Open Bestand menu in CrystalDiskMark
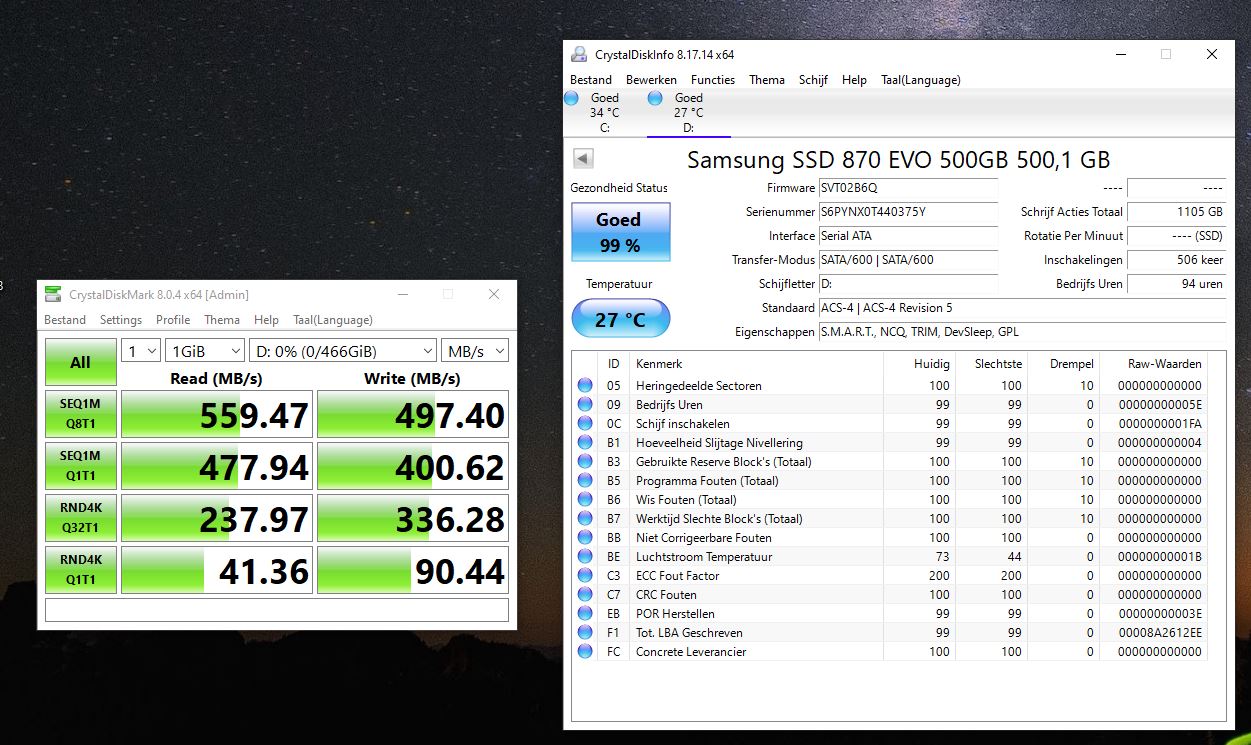The height and width of the screenshot is (745, 1251). coord(65,320)
